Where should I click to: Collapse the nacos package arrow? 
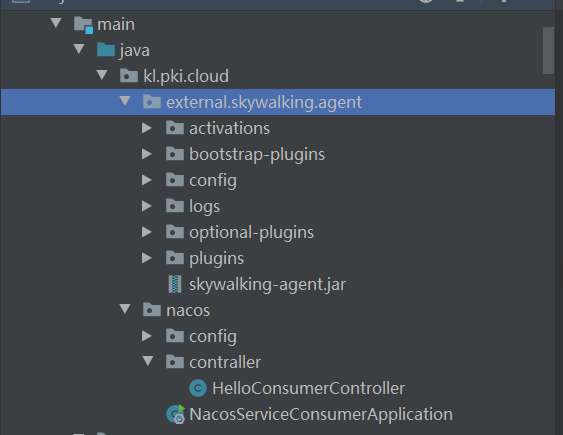[x=125, y=309]
